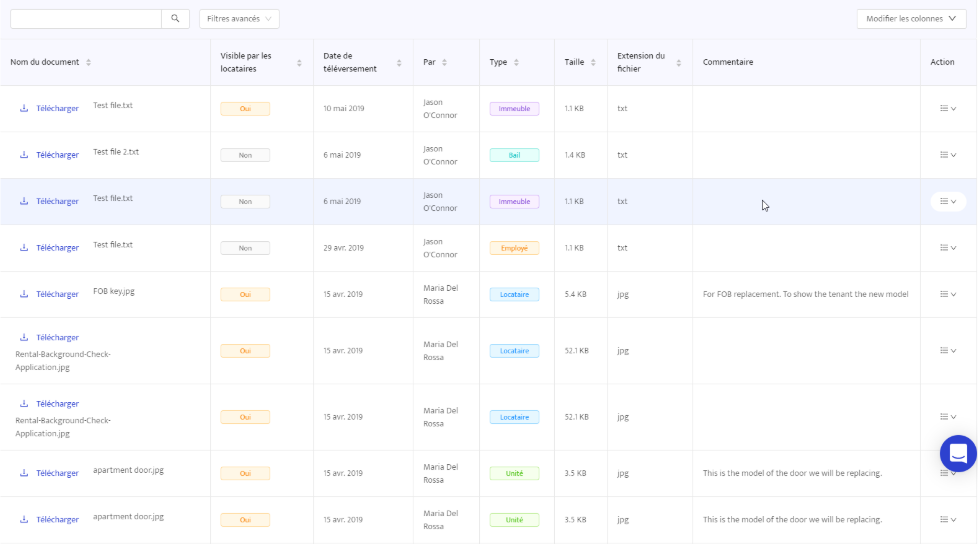978x544 pixels.
Task: Sort the table by Taille column
Action: (593, 62)
